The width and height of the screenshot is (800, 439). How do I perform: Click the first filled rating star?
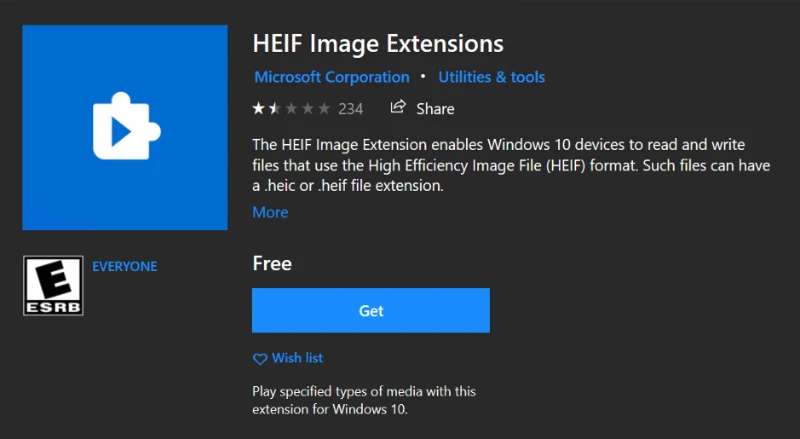pos(259,108)
